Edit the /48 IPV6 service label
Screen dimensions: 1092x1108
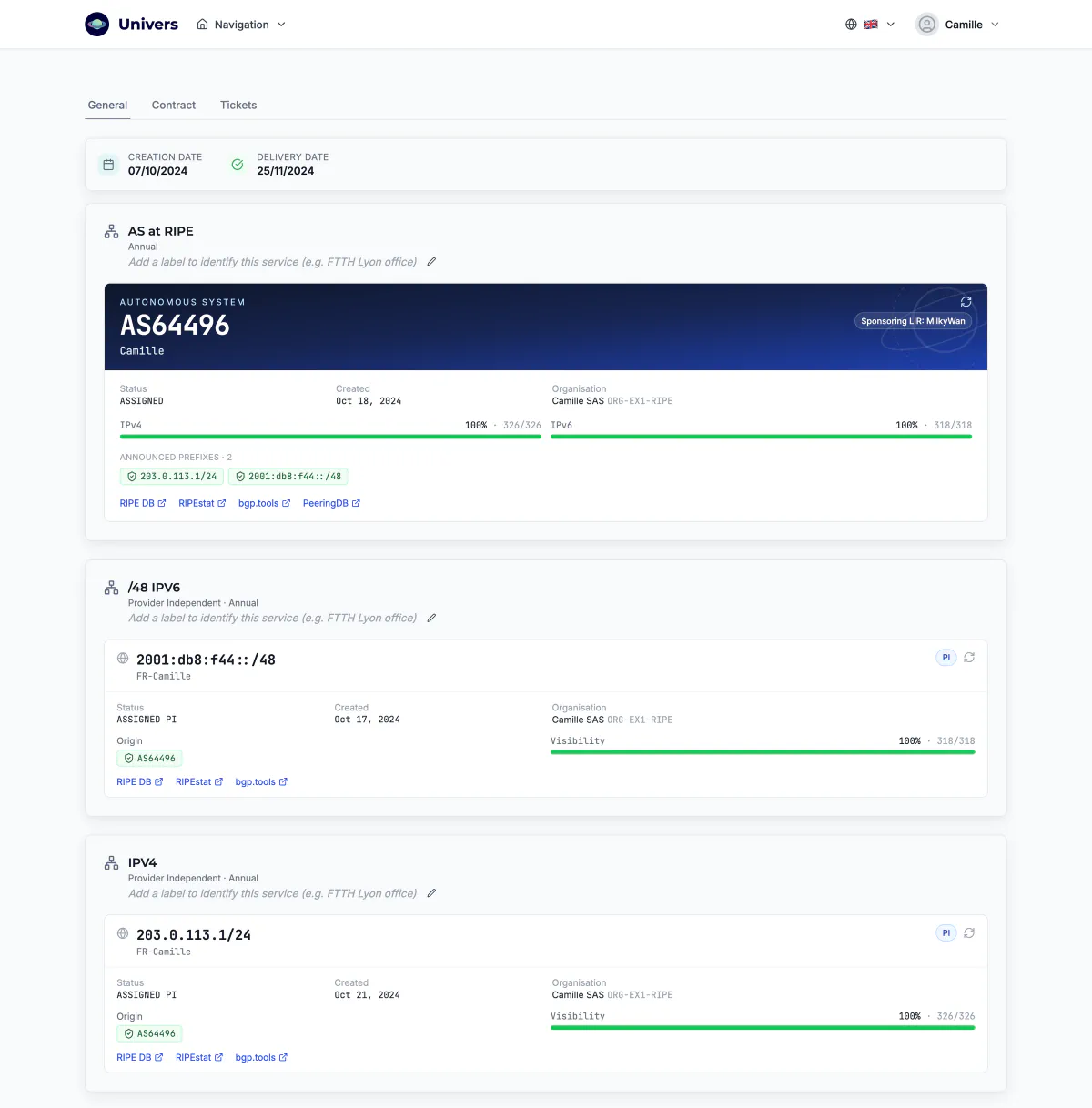point(431,618)
